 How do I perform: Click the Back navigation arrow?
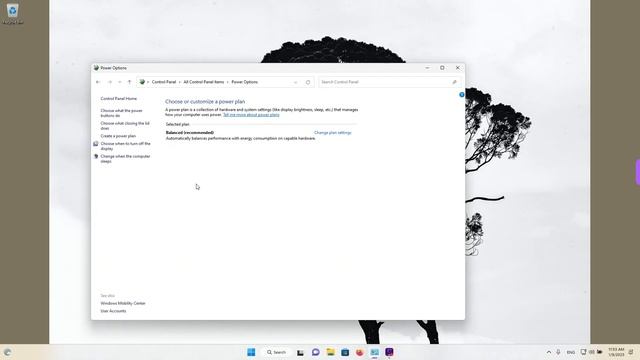pos(98,82)
